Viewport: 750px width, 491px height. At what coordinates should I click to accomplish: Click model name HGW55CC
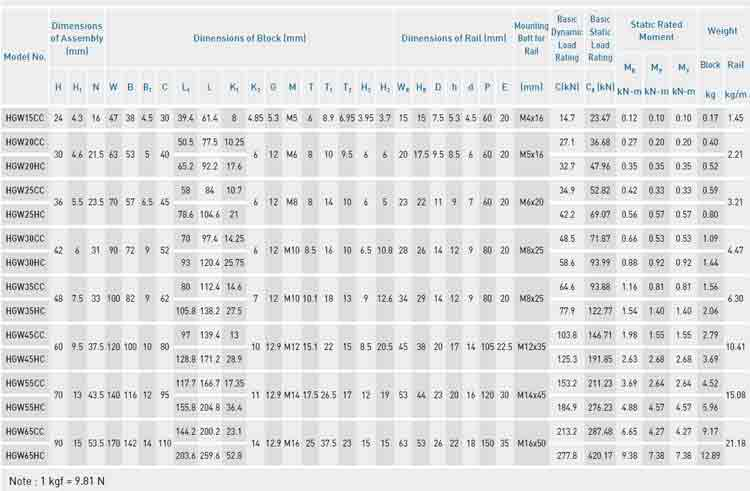click(25, 383)
